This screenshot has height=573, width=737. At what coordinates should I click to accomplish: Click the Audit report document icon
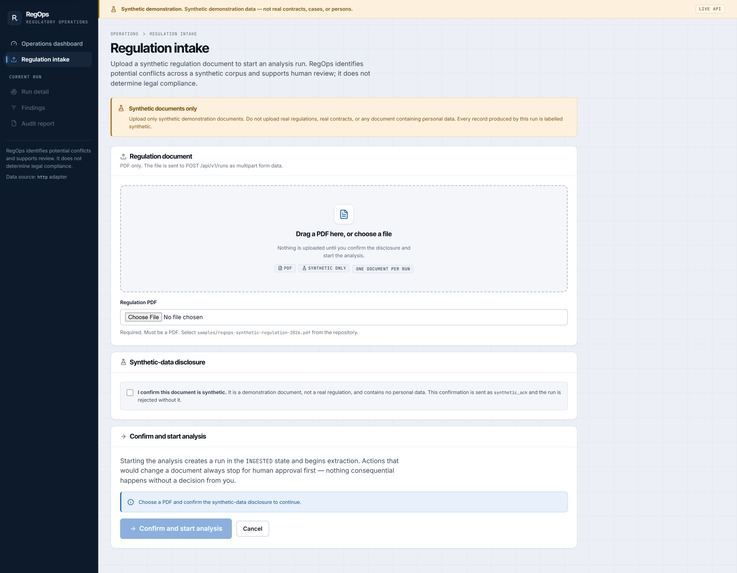click(x=14, y=124)
